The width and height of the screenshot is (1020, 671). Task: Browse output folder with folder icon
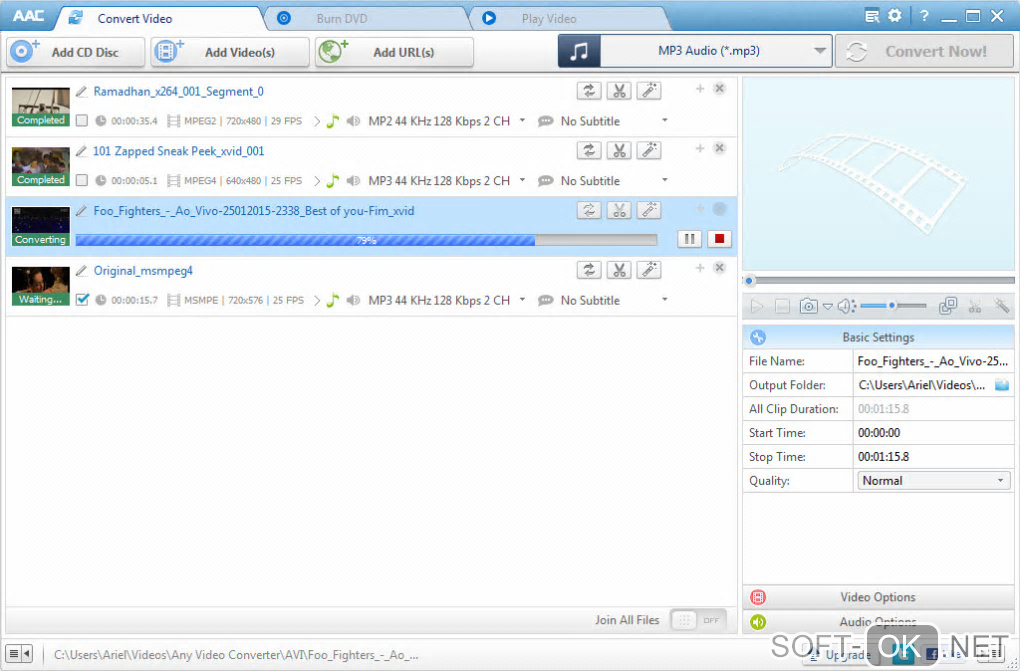[1002, 385]
